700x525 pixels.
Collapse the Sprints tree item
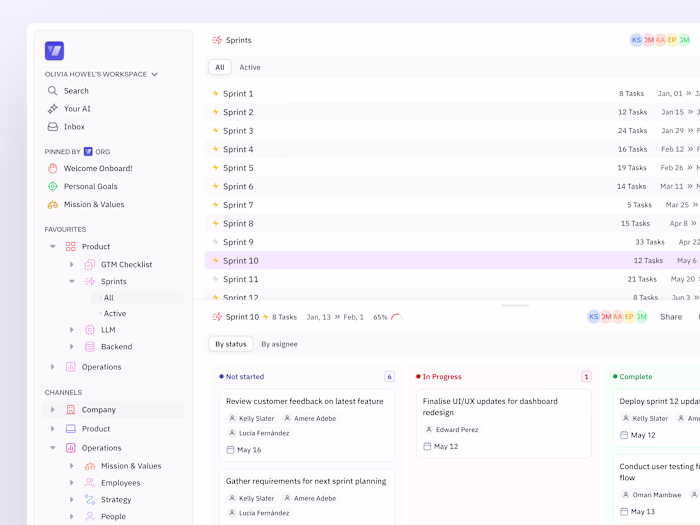[71, 281]
